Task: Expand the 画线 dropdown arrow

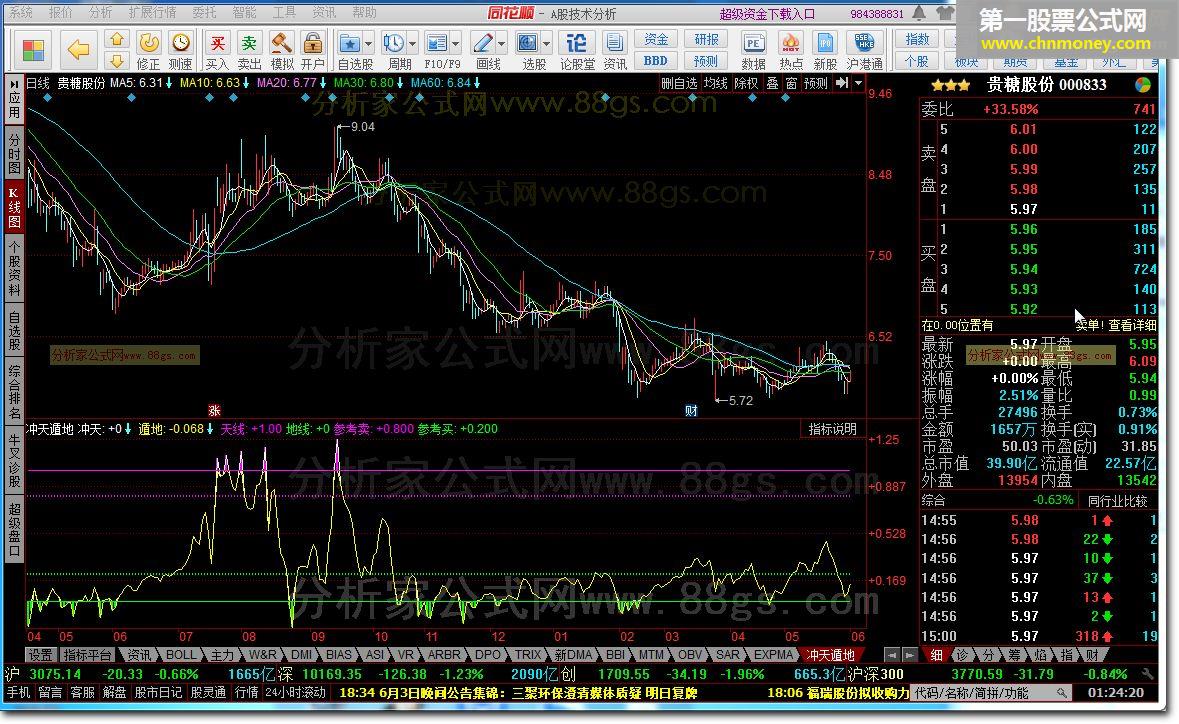Action: 501,44
